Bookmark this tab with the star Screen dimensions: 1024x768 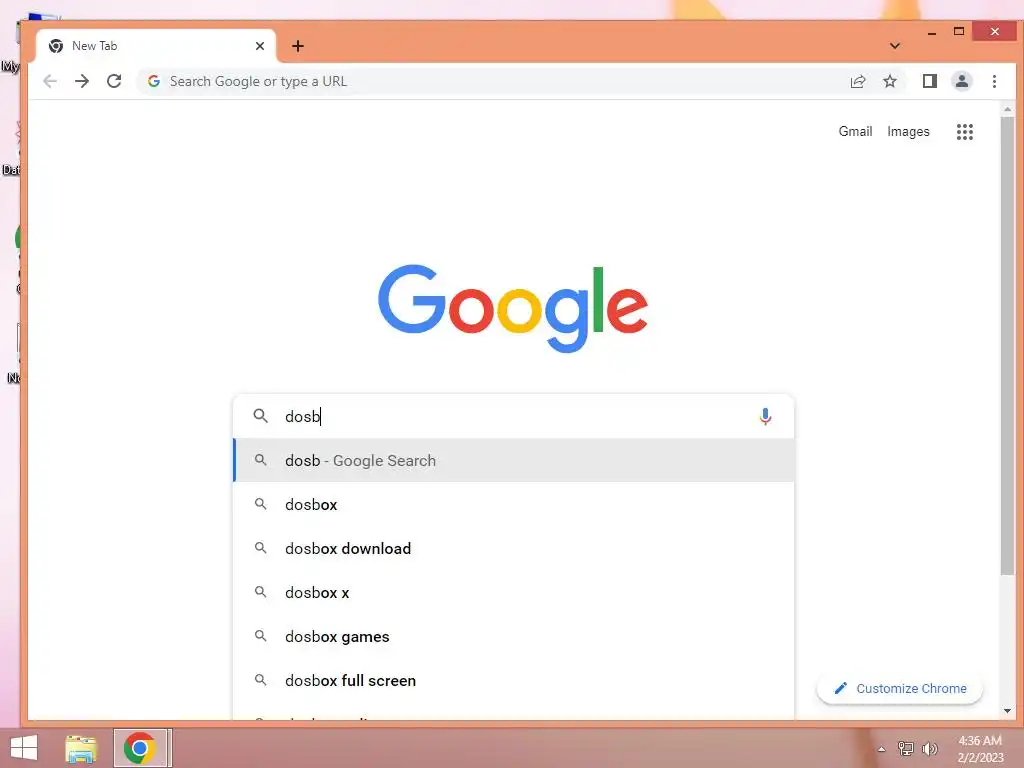[x=889, y=82]
